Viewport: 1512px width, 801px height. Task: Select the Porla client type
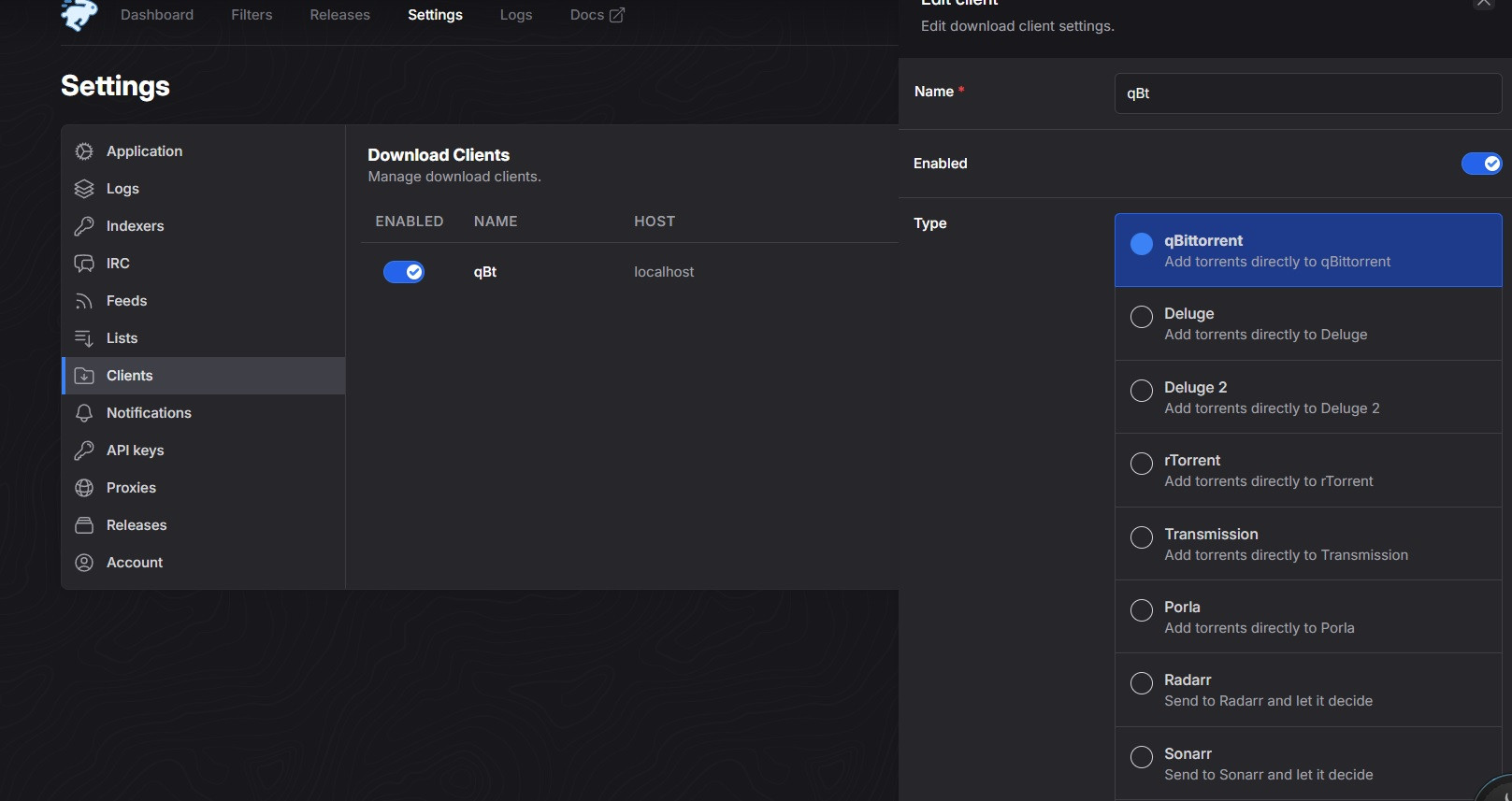pyautogui.click(x=1308, y=617)
